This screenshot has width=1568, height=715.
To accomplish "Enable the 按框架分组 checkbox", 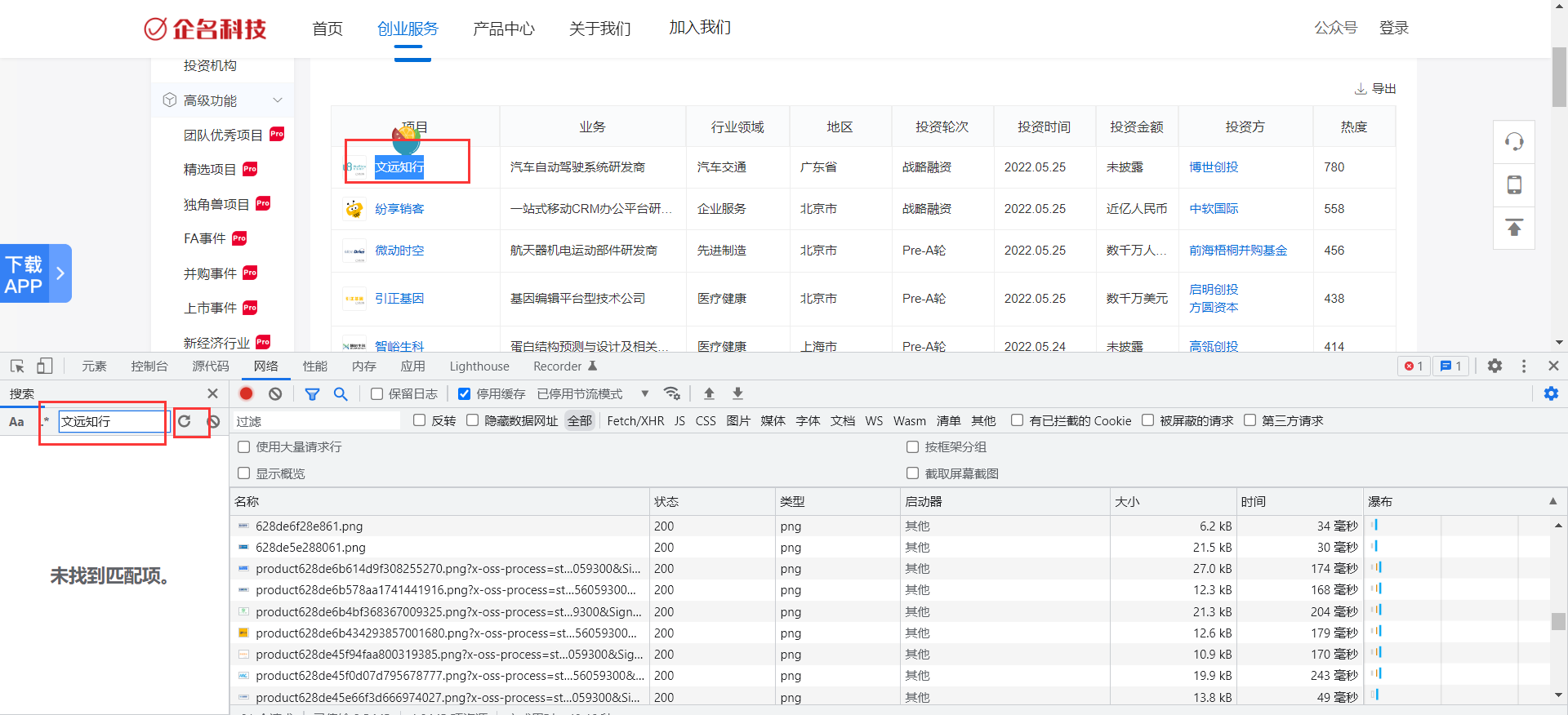I will (912, 446).
